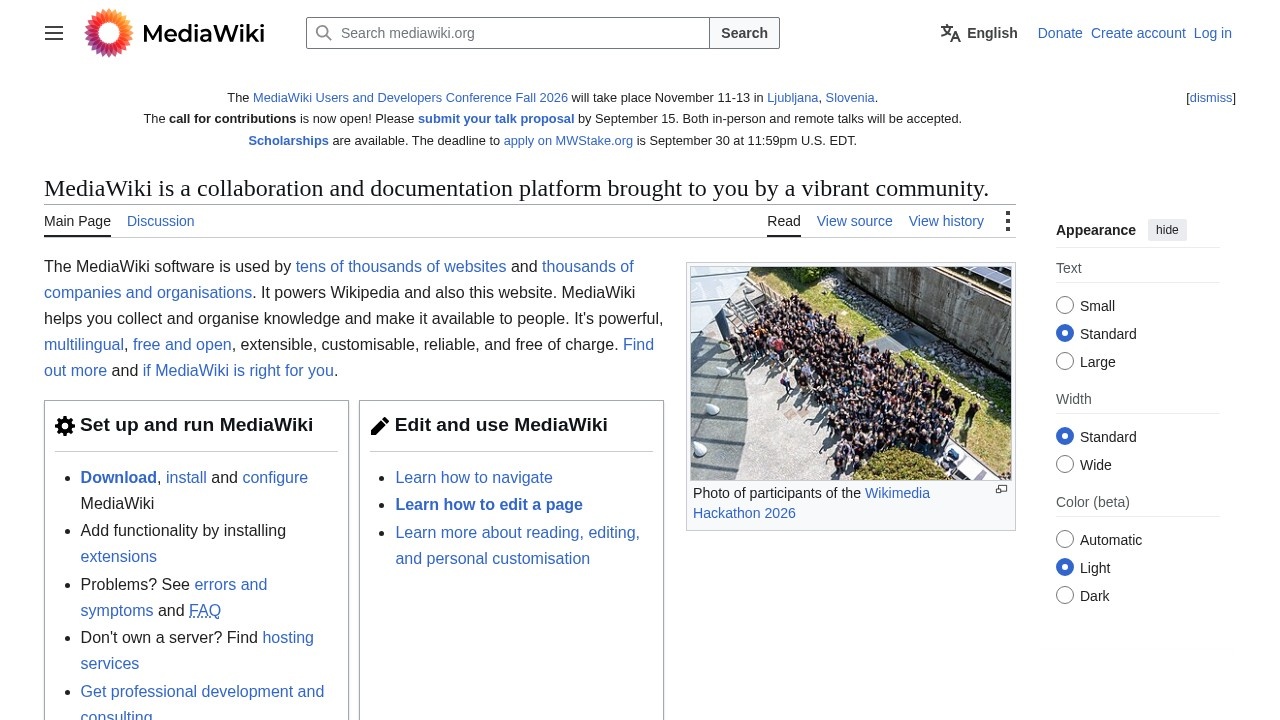Open Get professional development and consulting link
Screen dimensions: 1280x720
coord(202,704)
